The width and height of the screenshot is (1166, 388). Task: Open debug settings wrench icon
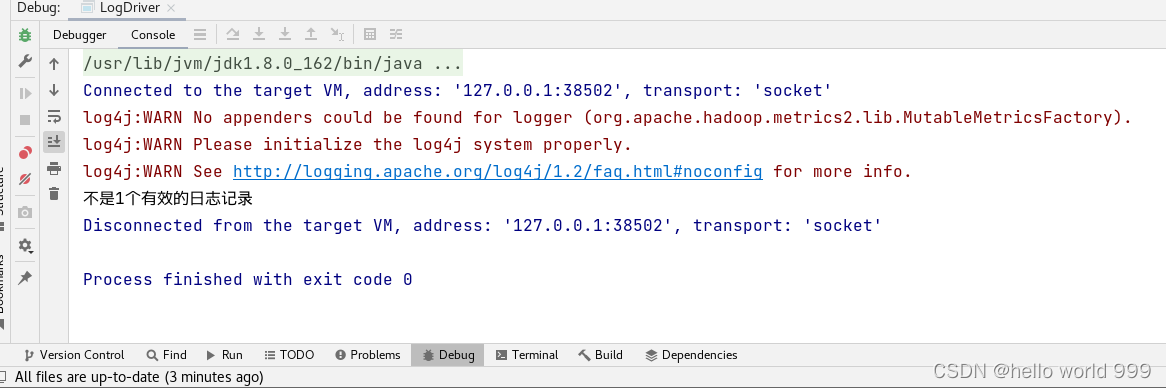25,61
